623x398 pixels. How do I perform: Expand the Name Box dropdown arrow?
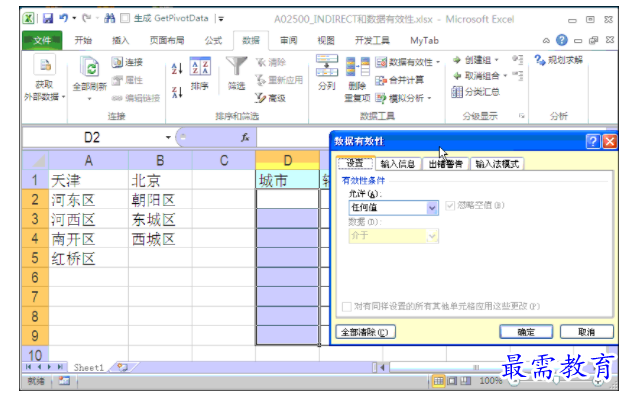point(168,137)
